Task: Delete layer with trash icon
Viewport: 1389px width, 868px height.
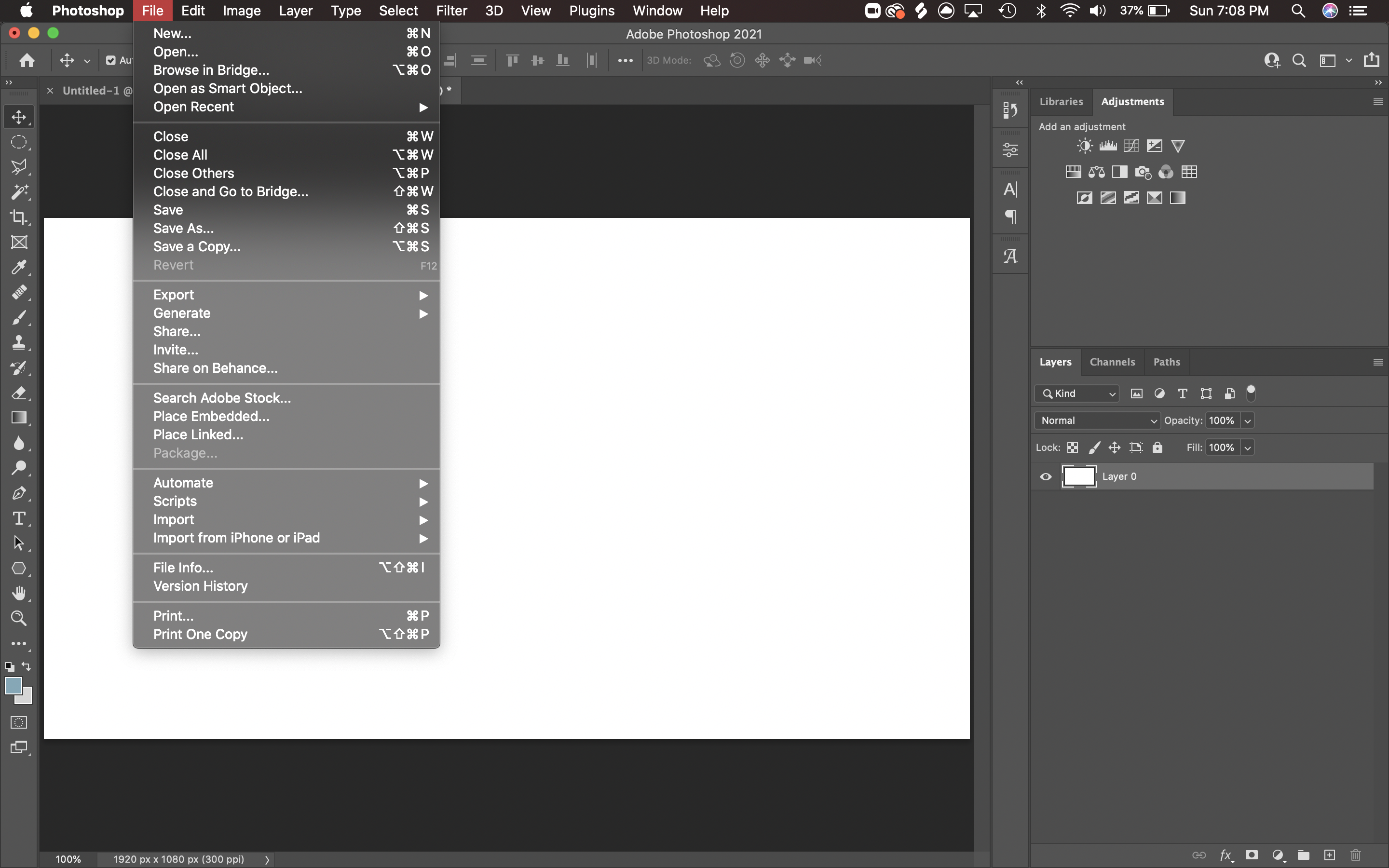Action: pos(1356,855)
